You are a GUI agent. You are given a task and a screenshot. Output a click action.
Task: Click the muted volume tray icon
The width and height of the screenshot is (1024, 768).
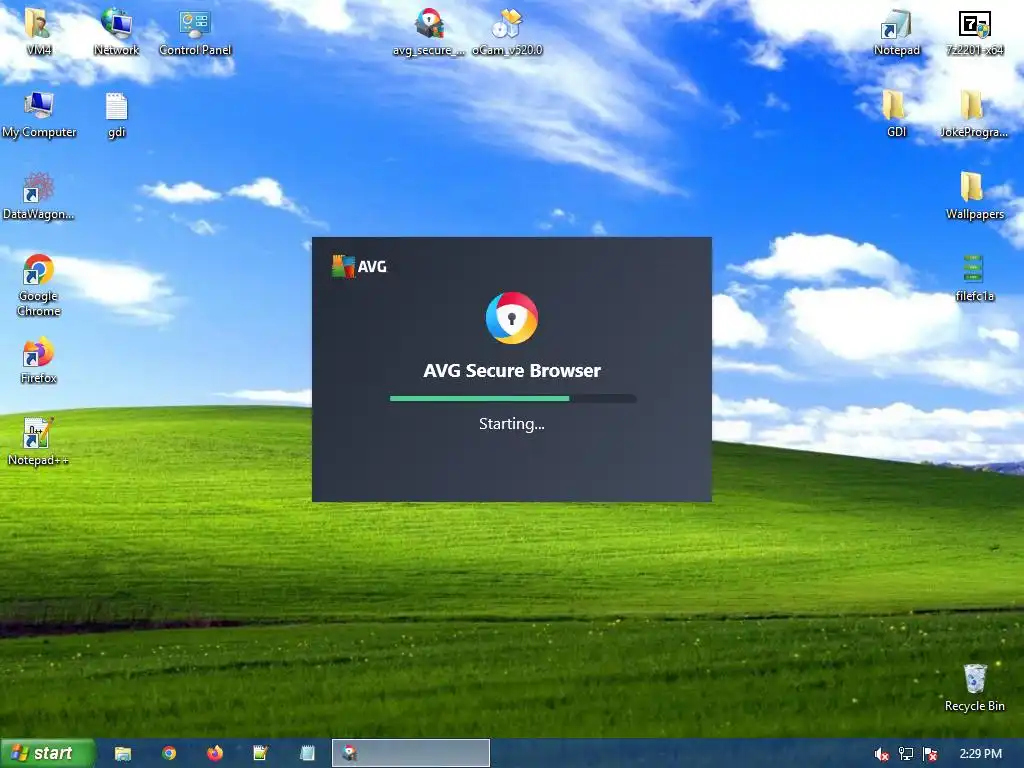point(881,754)
